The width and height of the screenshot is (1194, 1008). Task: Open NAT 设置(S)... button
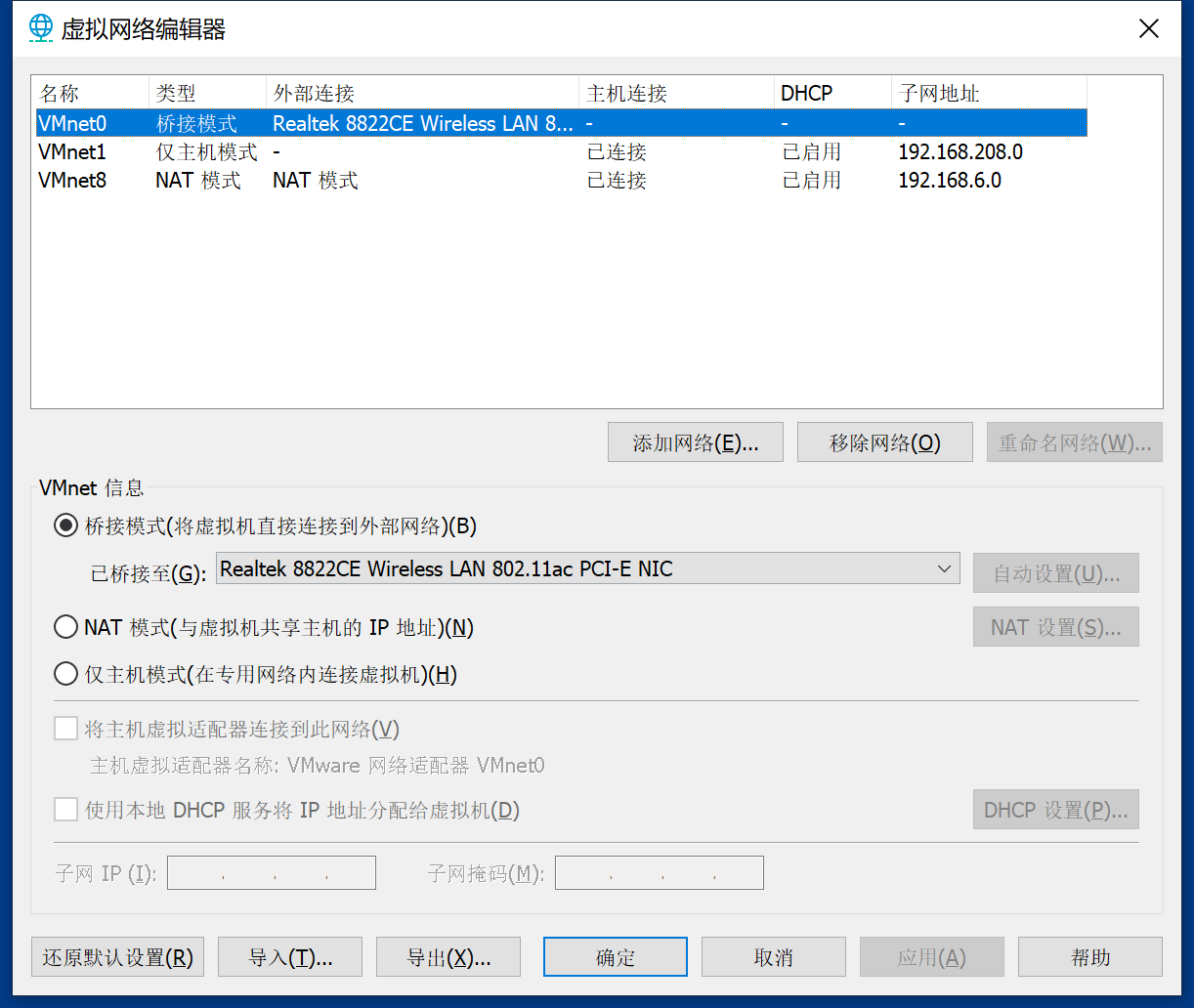(x=1056, y=627)
